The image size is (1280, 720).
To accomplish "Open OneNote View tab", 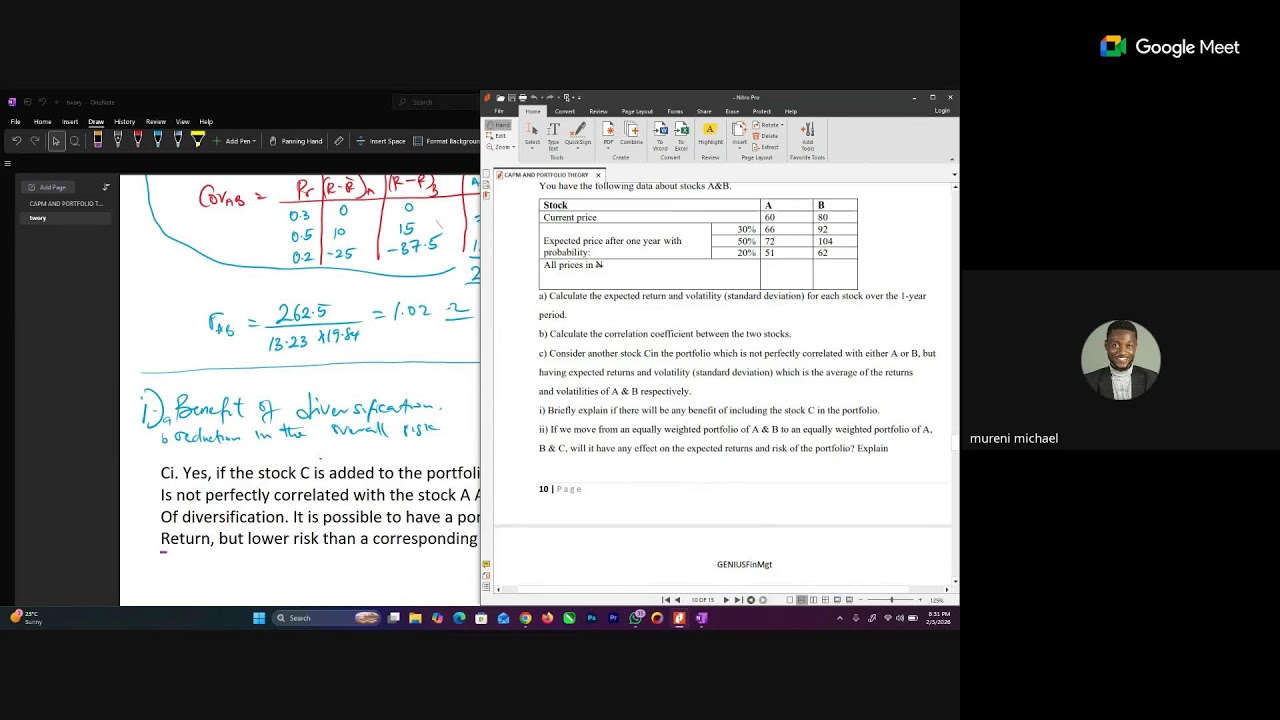I will pos(182,122).
